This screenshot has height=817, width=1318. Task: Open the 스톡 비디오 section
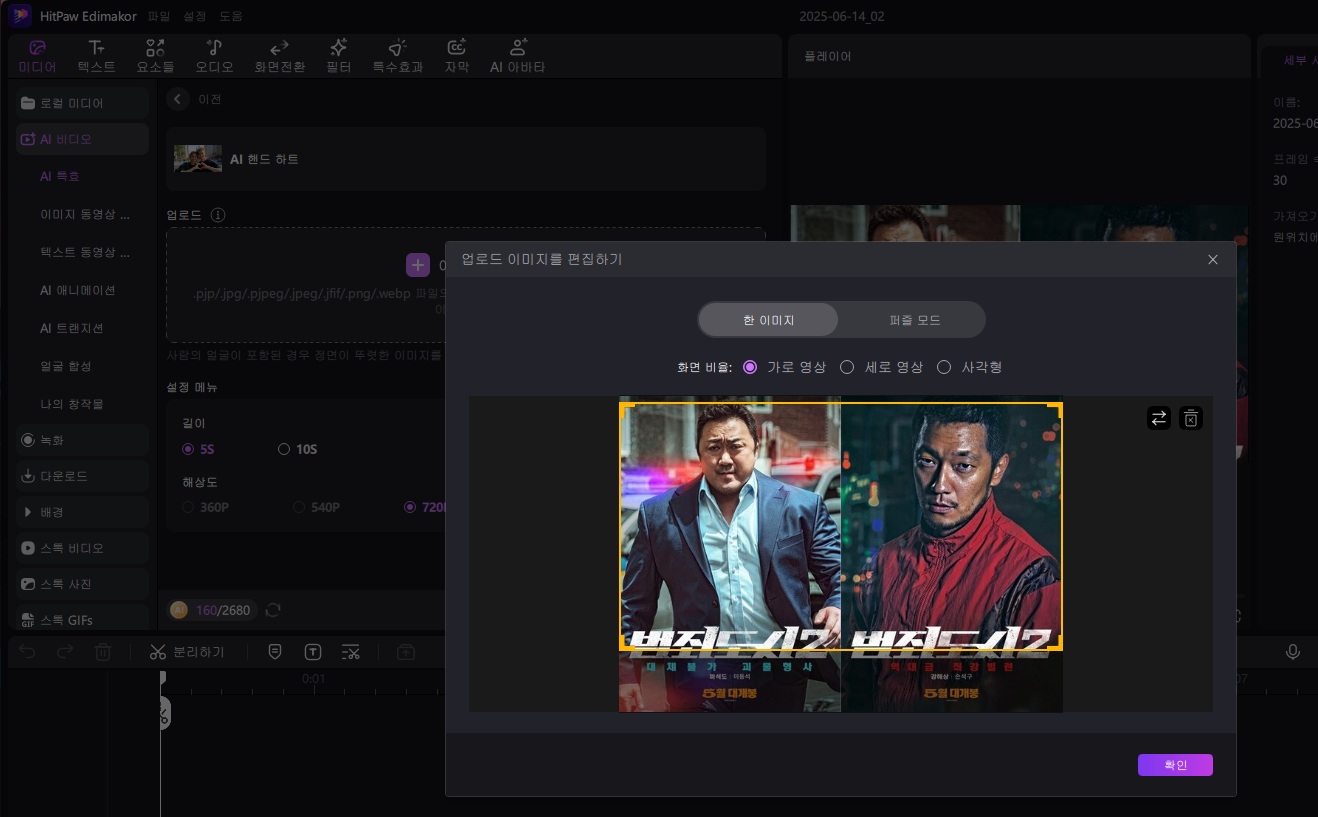(x=82, y=548)
